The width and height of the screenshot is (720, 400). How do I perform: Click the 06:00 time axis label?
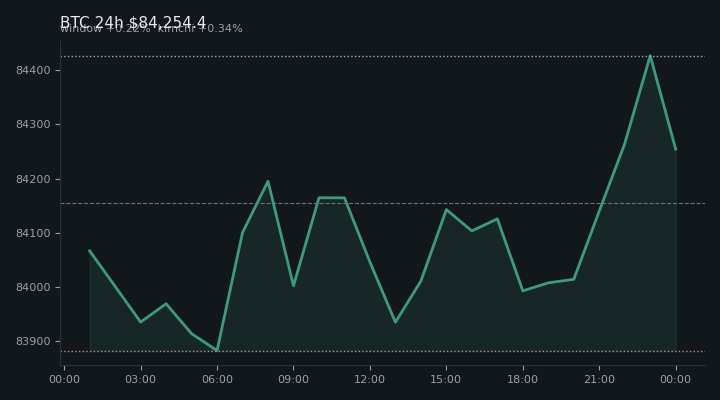coord(217,379)
